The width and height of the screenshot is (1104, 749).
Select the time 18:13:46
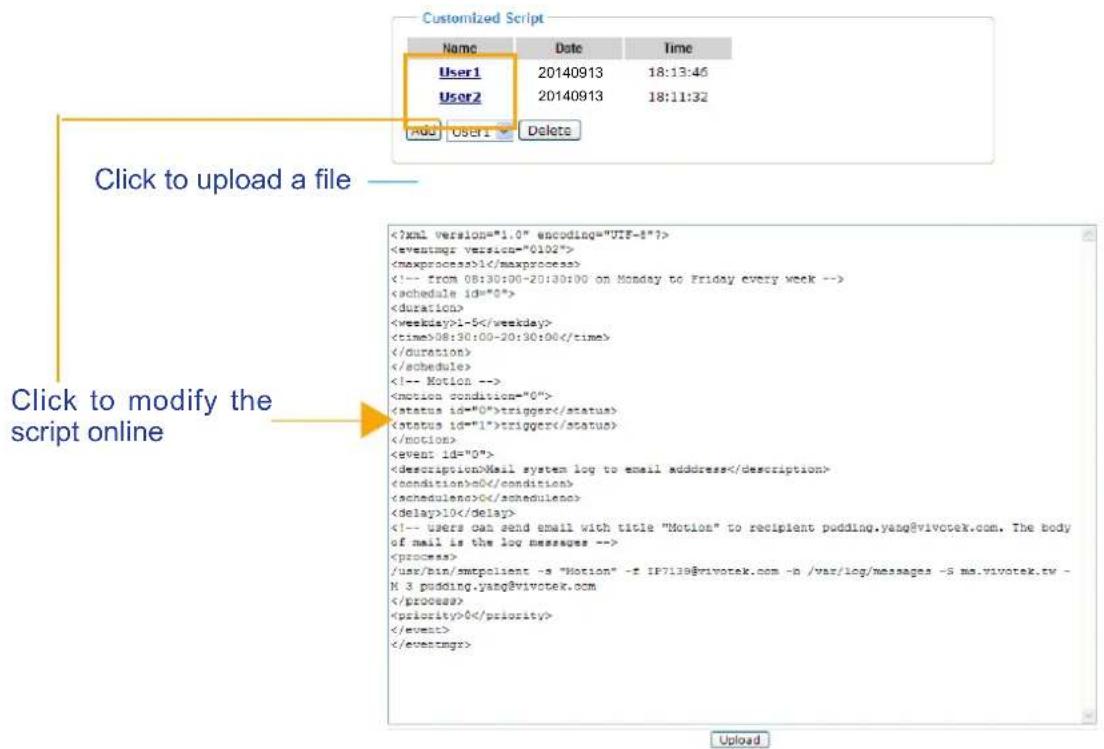pos(677,73)
